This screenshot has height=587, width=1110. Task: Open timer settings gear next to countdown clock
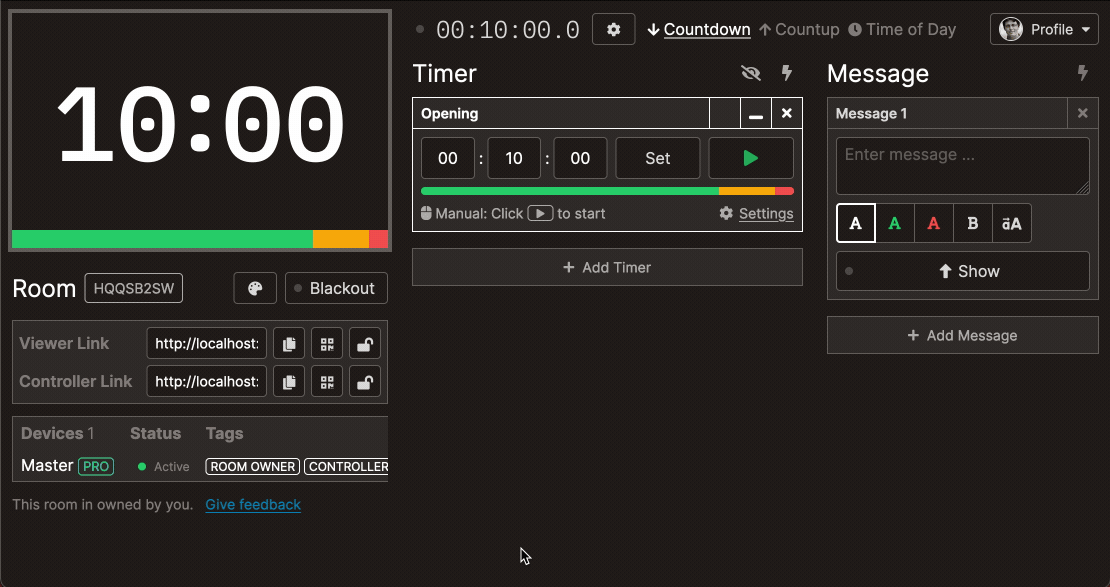point(613,29)
